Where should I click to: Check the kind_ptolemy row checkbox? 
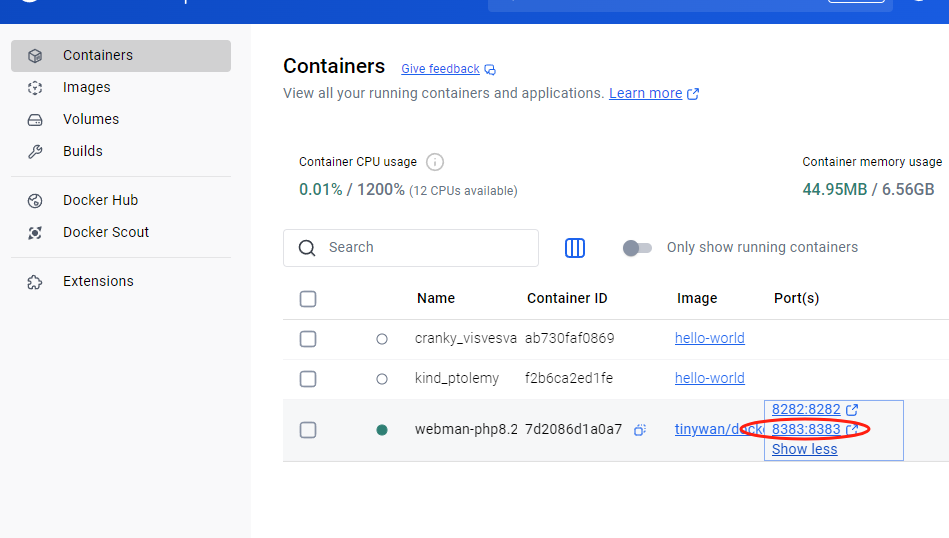[308, 379]
